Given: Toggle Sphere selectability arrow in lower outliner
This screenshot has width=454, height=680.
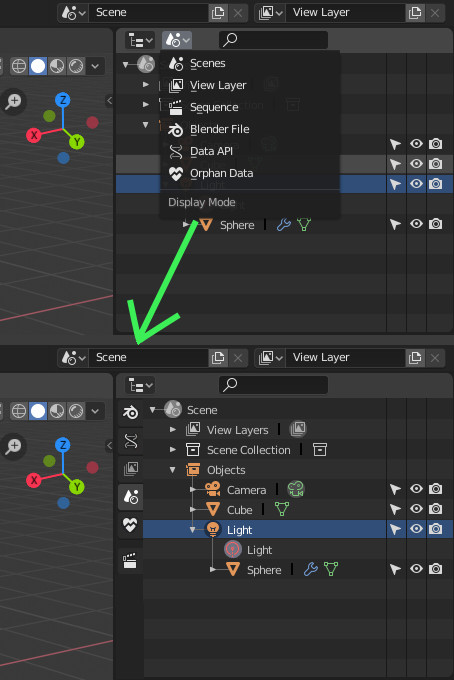Looking at the screenshot, I should tap(395, 569).
